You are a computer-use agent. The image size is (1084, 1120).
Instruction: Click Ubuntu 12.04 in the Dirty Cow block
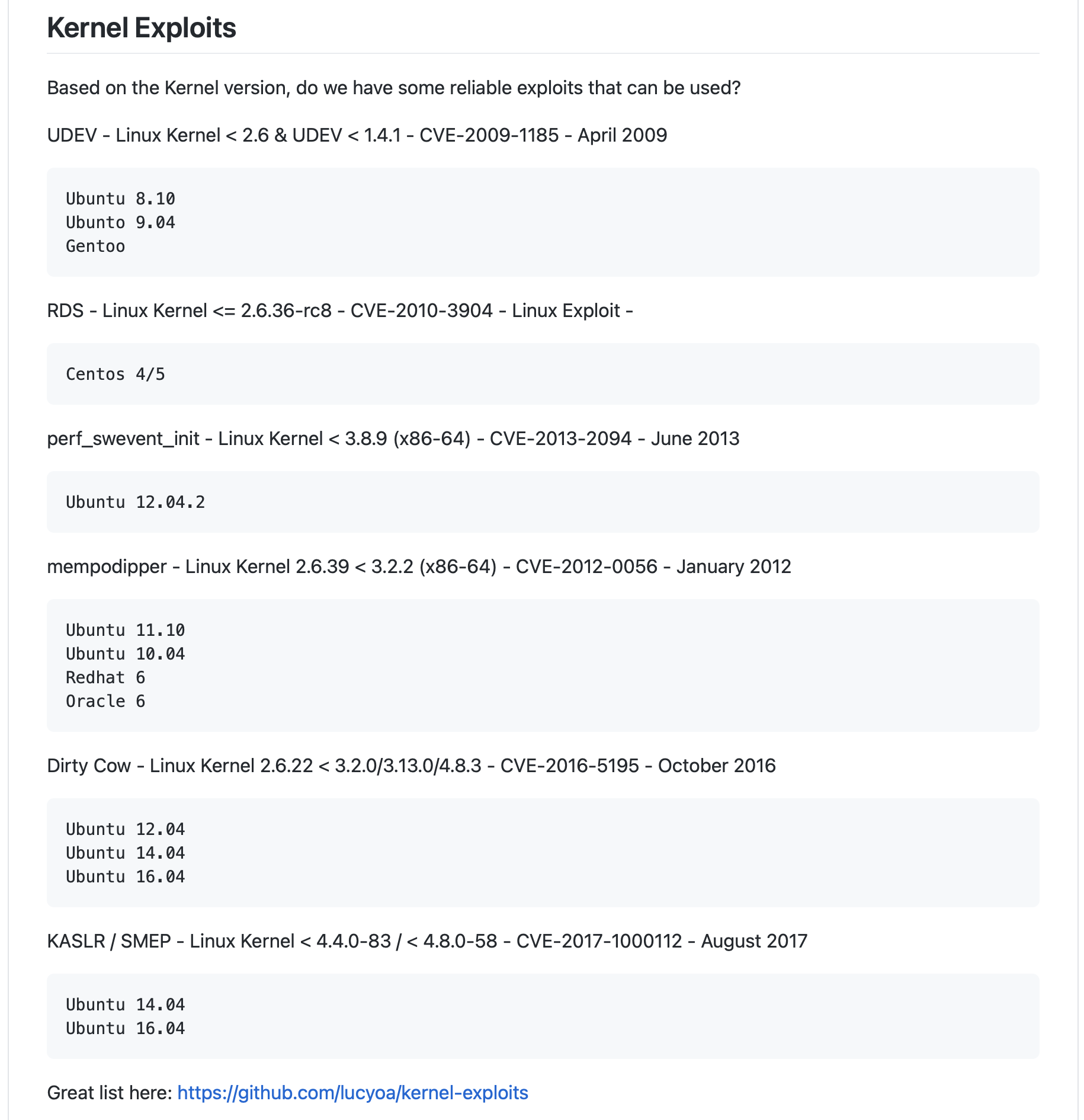(125, 829)
